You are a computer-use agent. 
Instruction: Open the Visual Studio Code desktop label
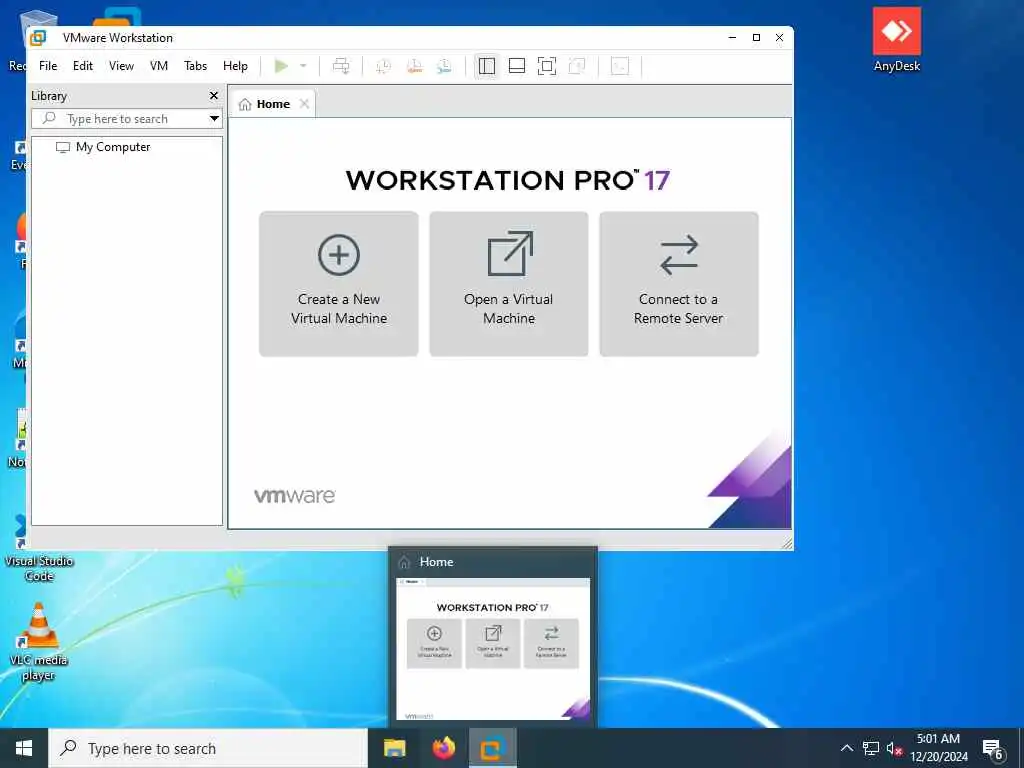coord(39,568)
